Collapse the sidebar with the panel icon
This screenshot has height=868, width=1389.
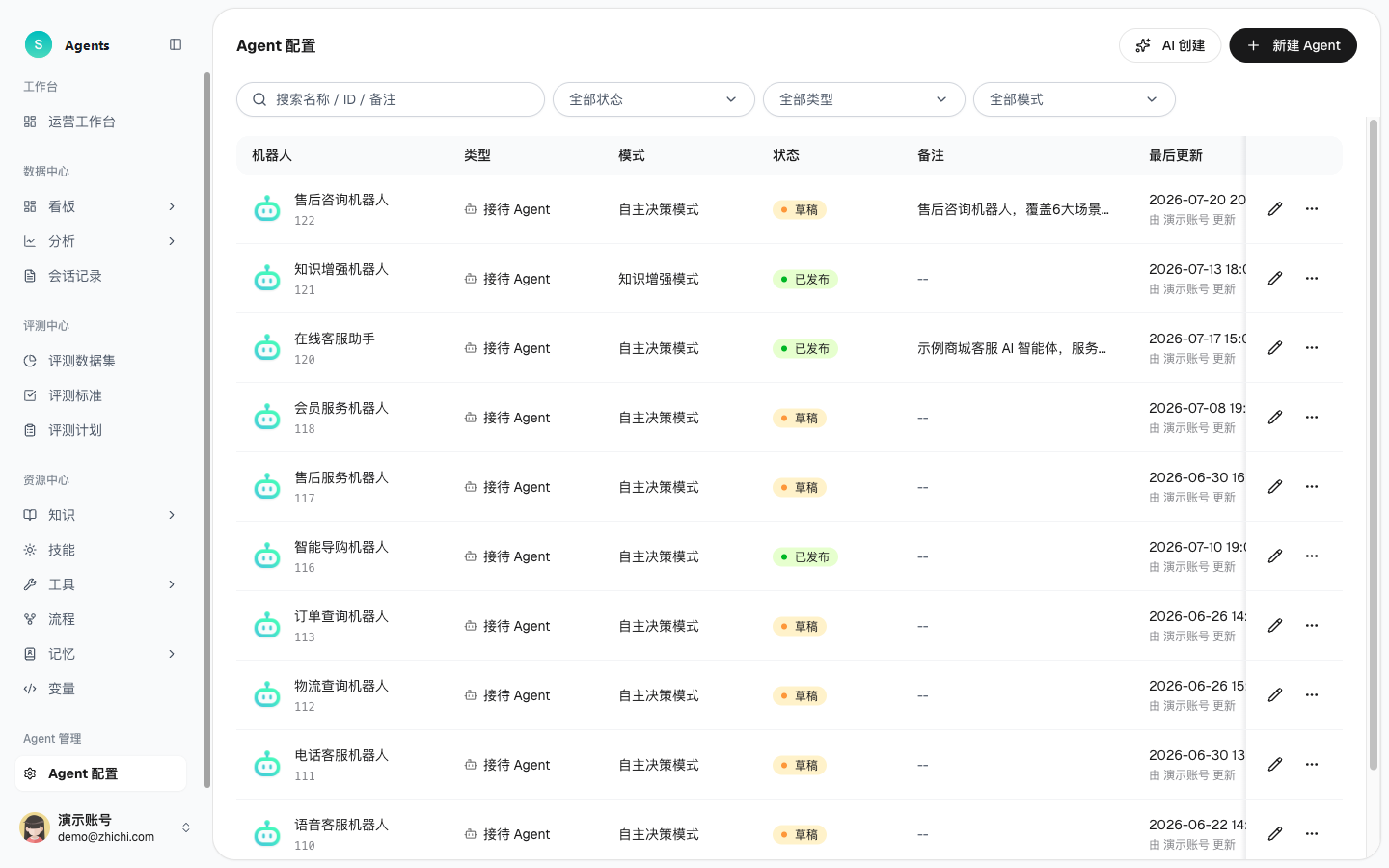point(176,44)
